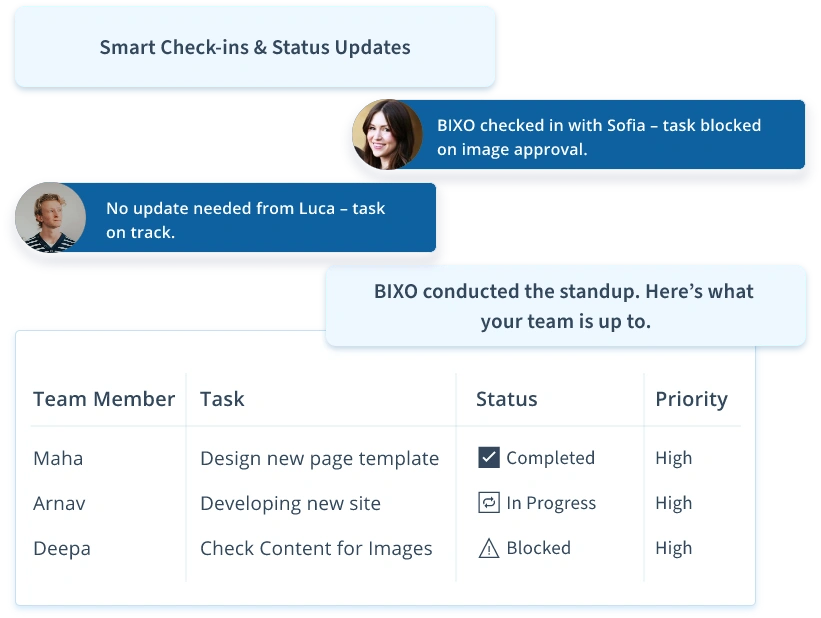Click the woman's avatar in the Sofia message

click(x=387, y=135)
